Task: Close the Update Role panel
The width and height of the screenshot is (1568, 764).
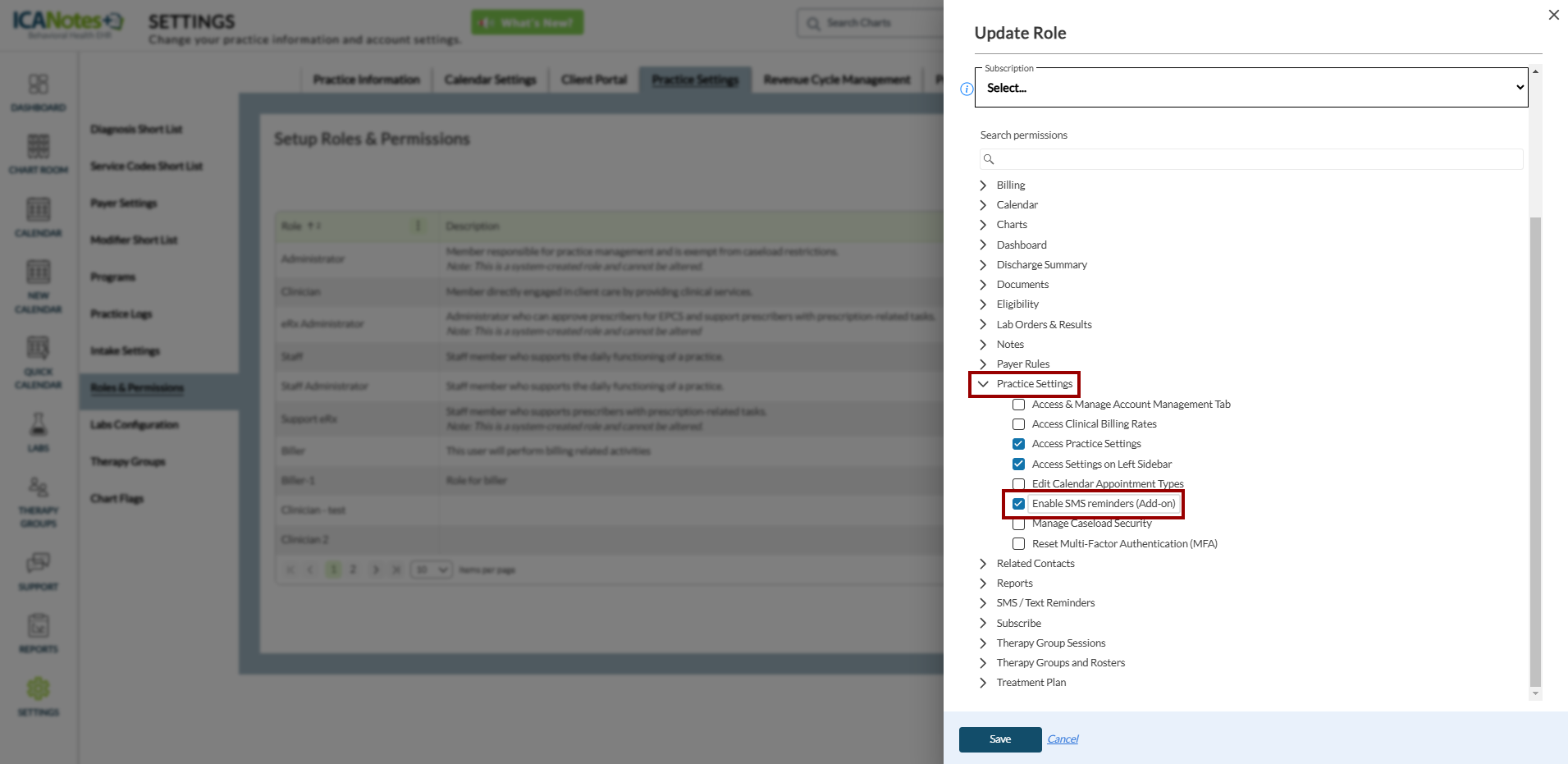Action: (x=1553, y=15)
